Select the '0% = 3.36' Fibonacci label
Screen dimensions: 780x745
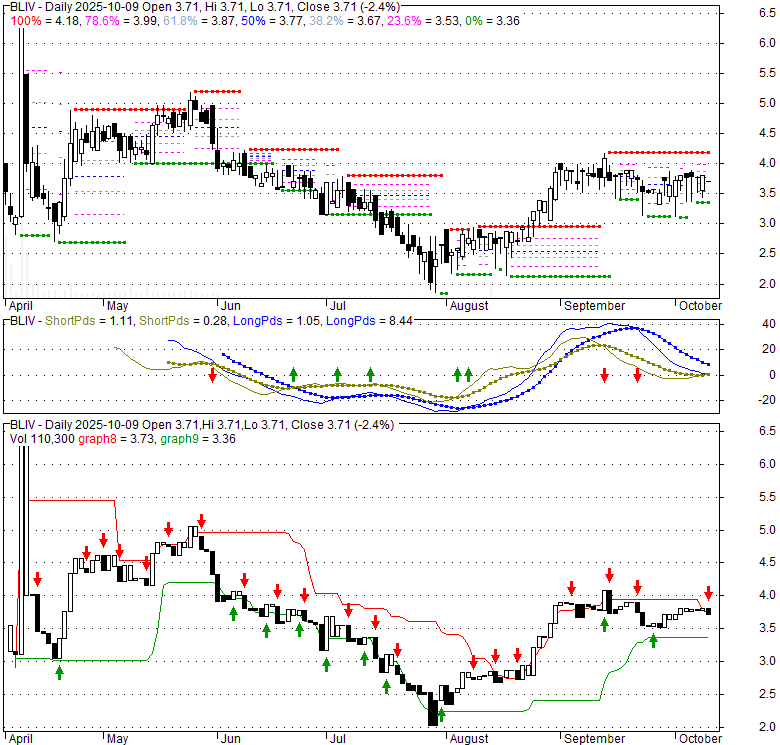pyautogui.click(x=492, y=21)
